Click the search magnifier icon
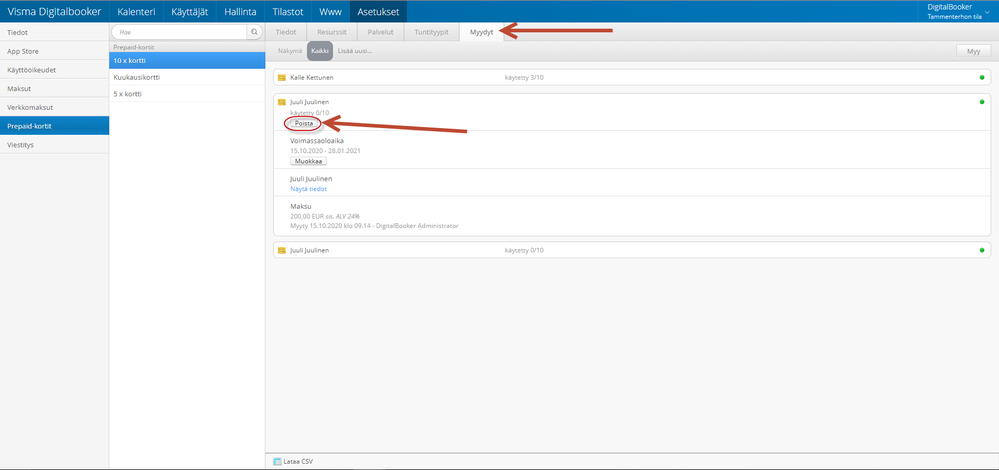999x470 pixels. (x=254, y=31)
